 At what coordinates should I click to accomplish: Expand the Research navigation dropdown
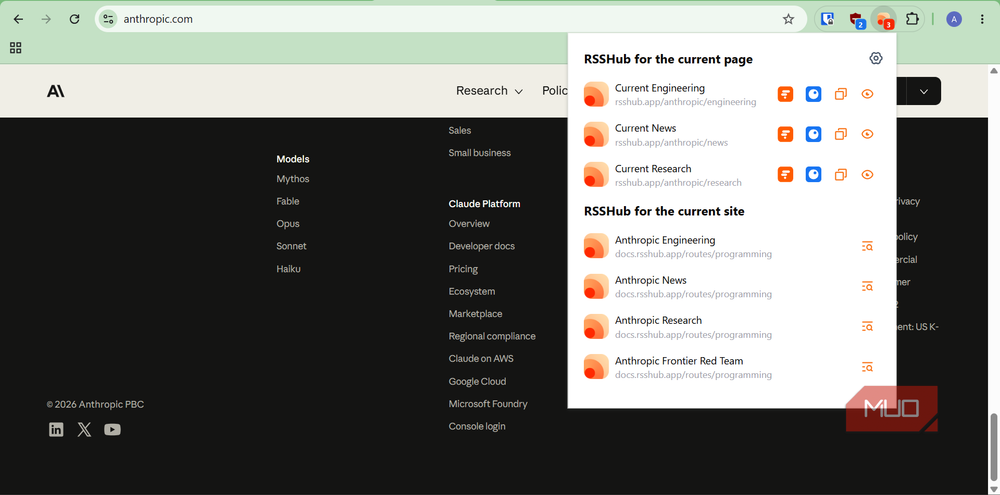tap(489, 91)
